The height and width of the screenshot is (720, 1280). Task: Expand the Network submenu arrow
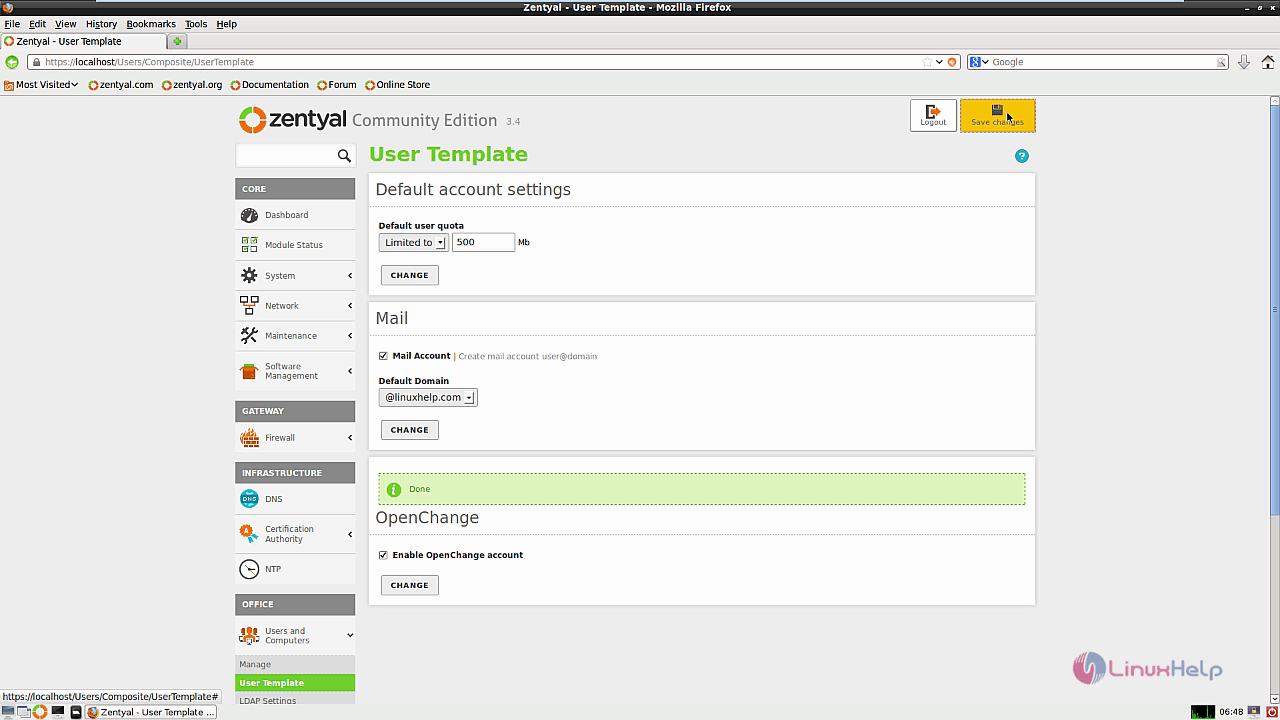click(x=350, y=306)
